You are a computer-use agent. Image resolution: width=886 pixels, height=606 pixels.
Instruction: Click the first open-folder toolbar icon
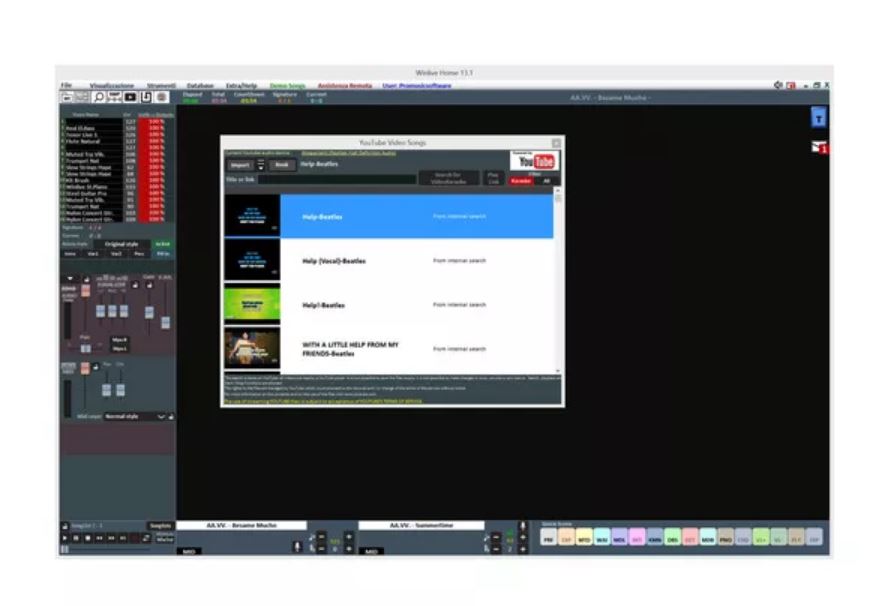click(x=67, y=97)
